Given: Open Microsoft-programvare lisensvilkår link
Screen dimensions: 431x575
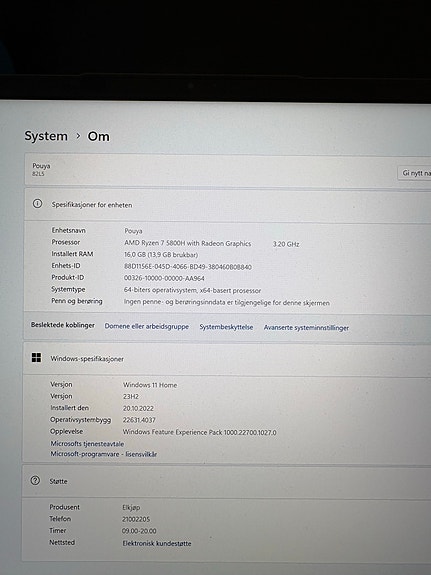Looking at the screenshot, I should 104,454.
